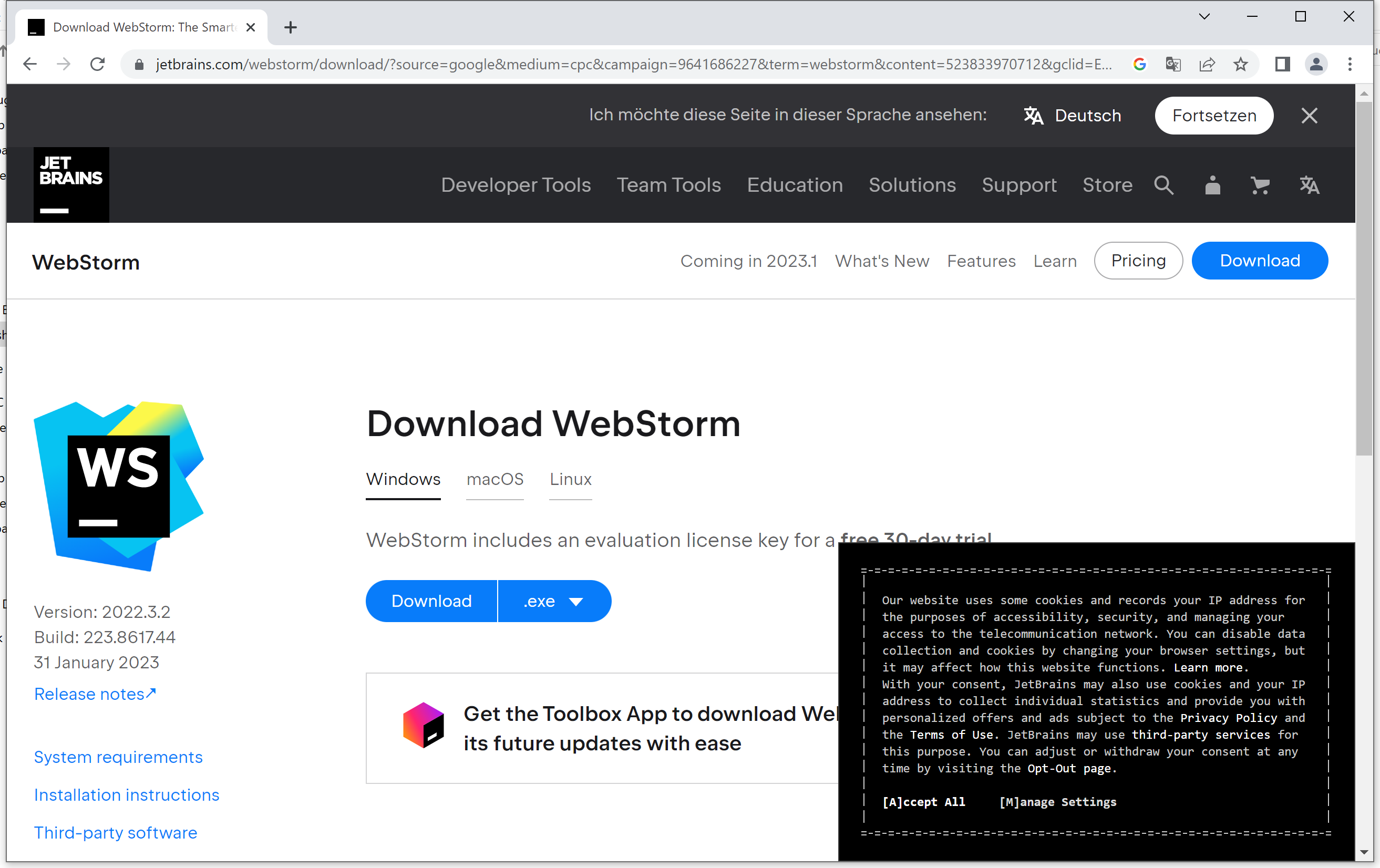Click the JetBrains account person icon
The height and width of the screenshot is (868, 1380).
tap(1212, 185)
